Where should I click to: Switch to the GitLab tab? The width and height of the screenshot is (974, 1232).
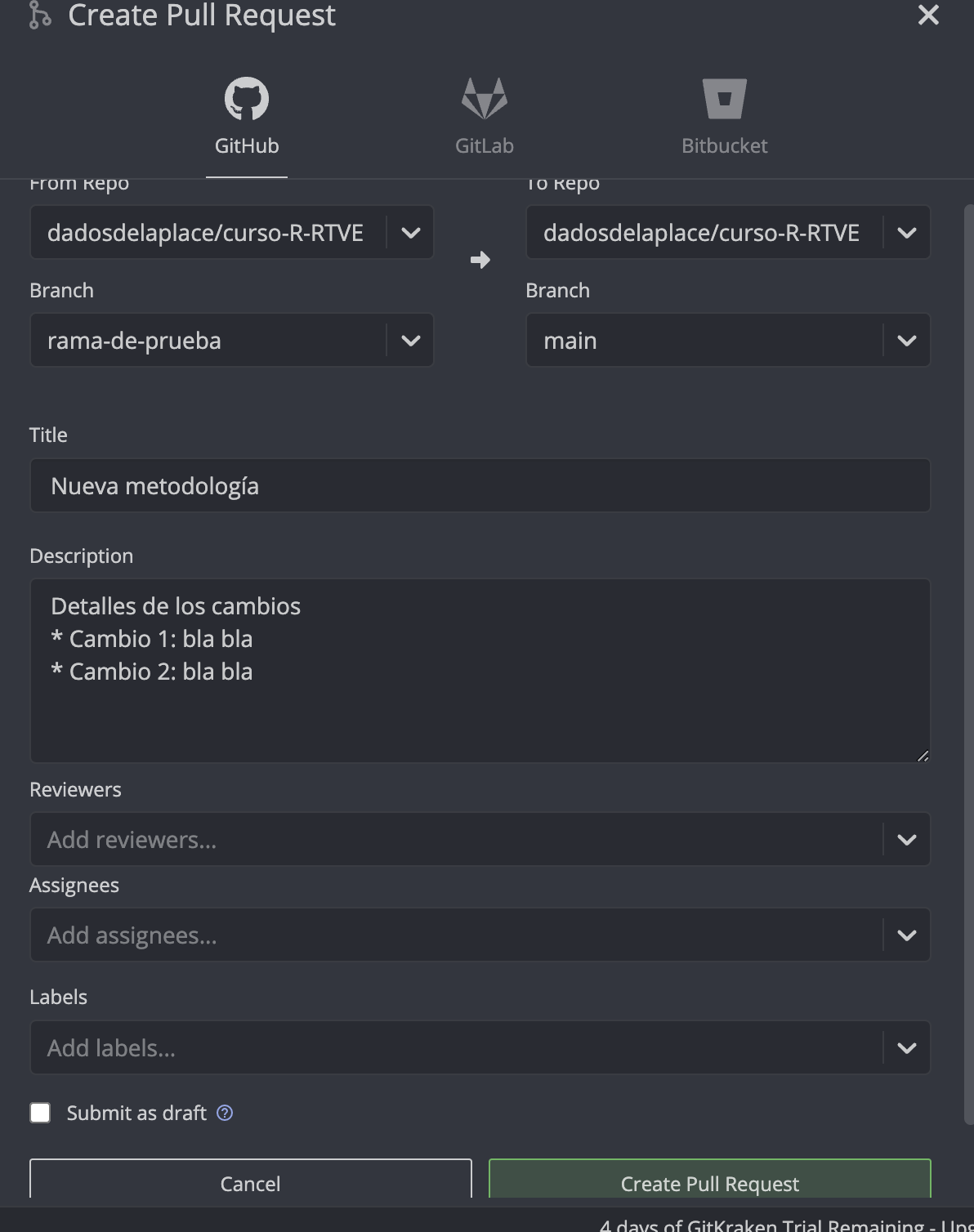pos(485,145)
